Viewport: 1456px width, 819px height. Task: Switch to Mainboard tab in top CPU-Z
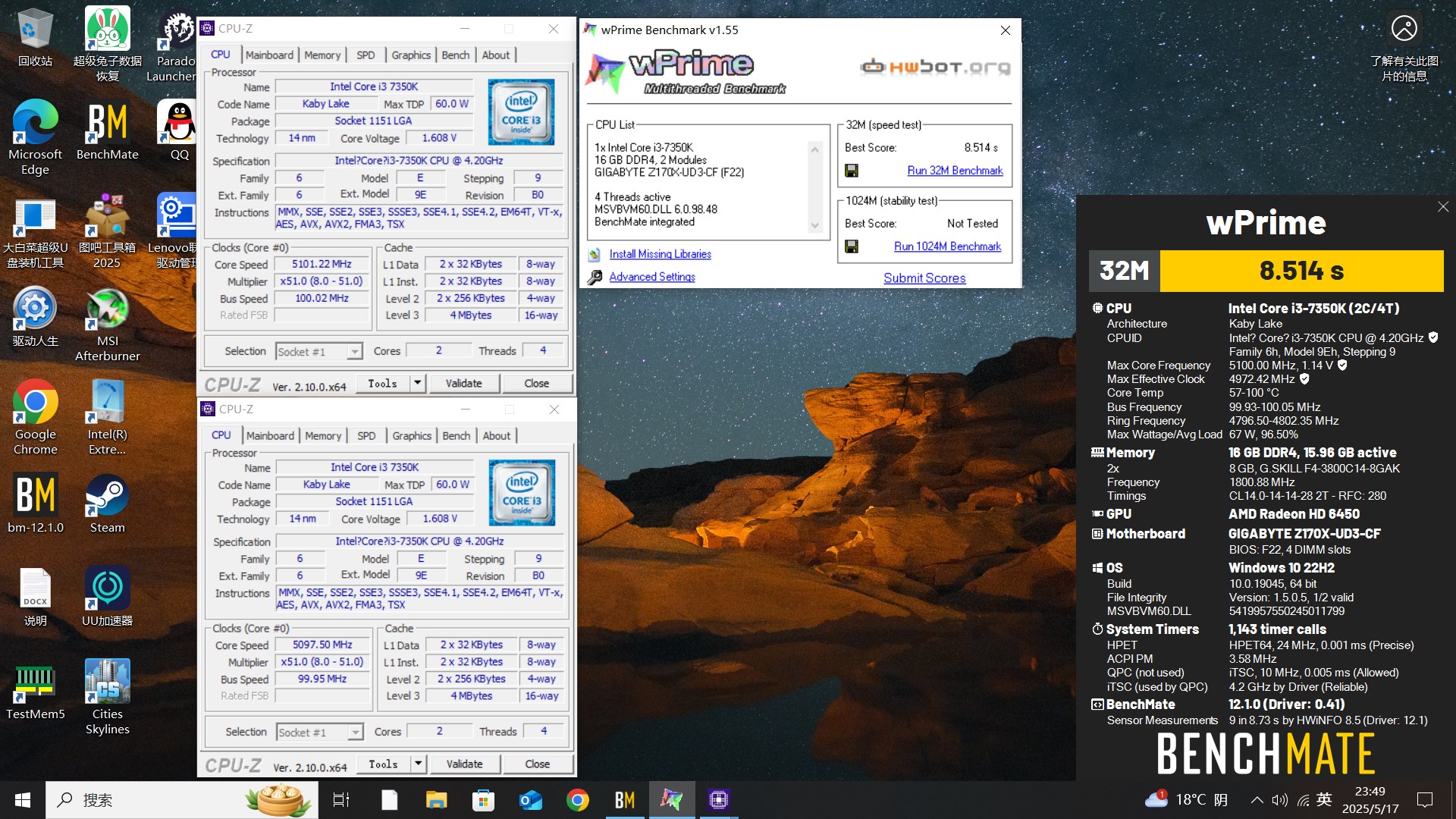pyautogui.click(x=269, y=55)
